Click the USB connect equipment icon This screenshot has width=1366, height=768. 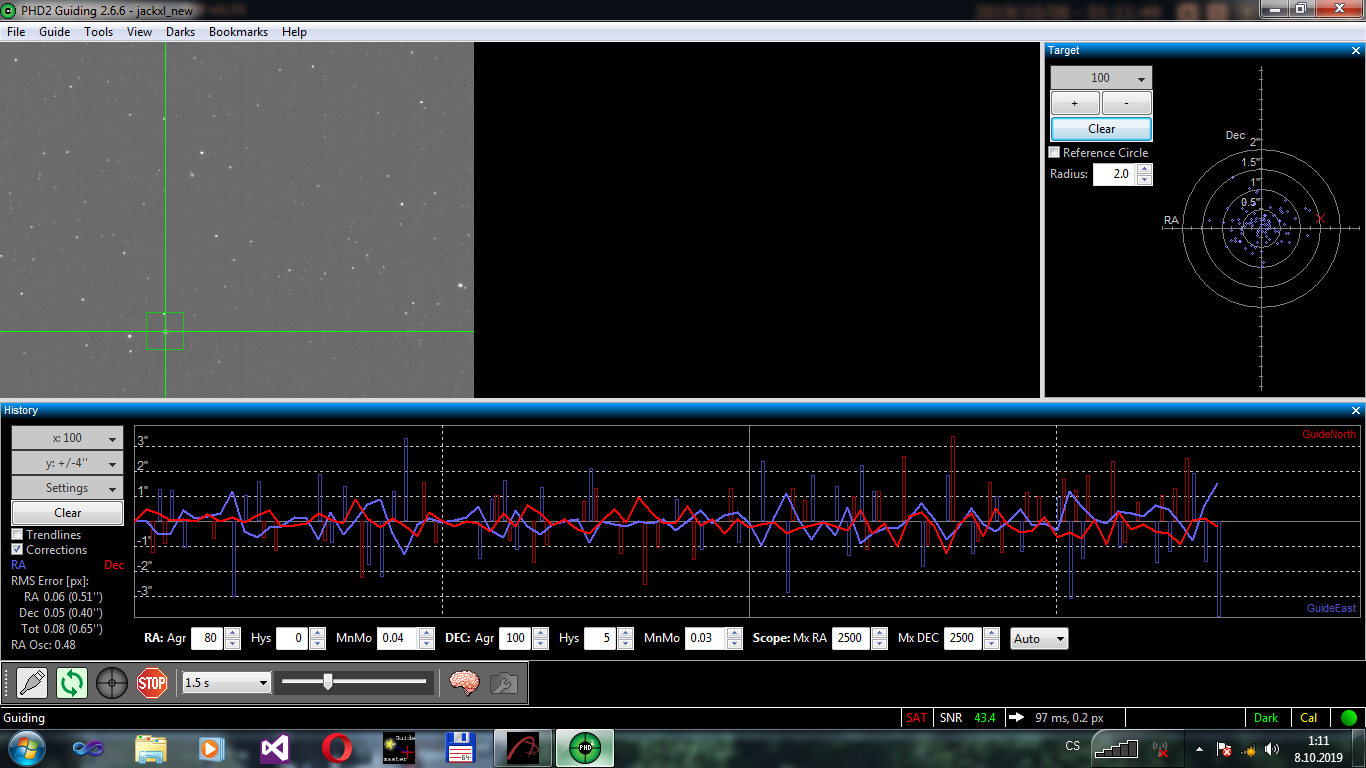(x=33, y=683)
